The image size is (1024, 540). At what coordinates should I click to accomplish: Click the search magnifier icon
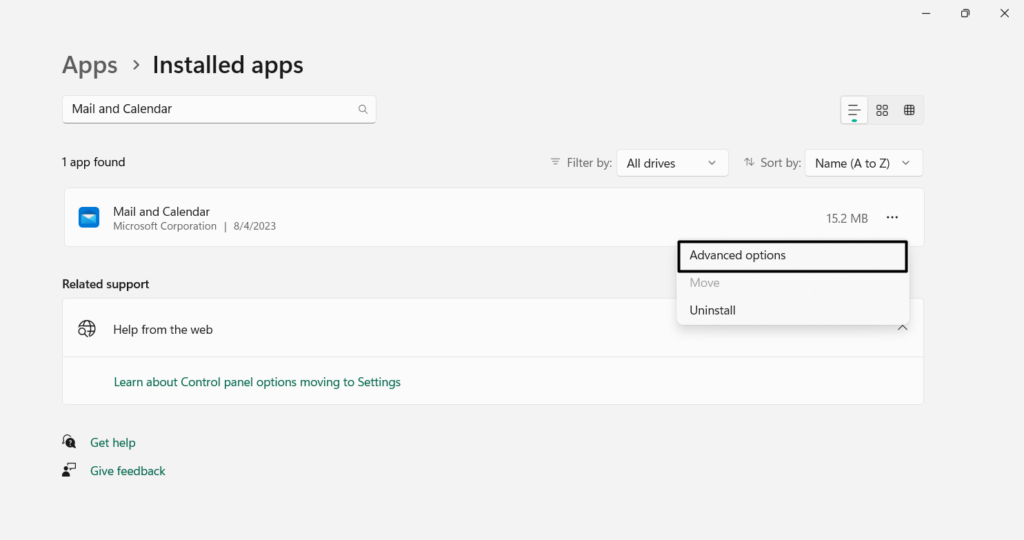pyautogui.click(x=363, y=109)
